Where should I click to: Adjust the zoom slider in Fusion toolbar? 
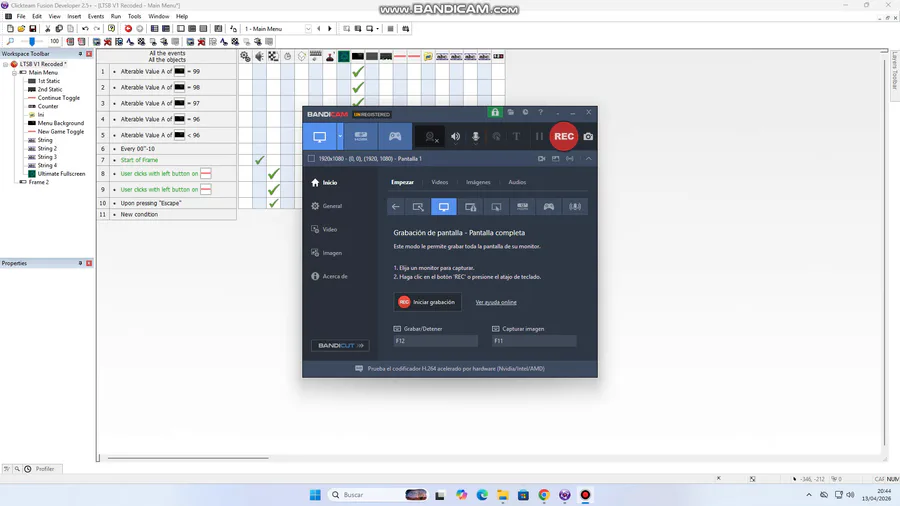click(x=32, y=41)
